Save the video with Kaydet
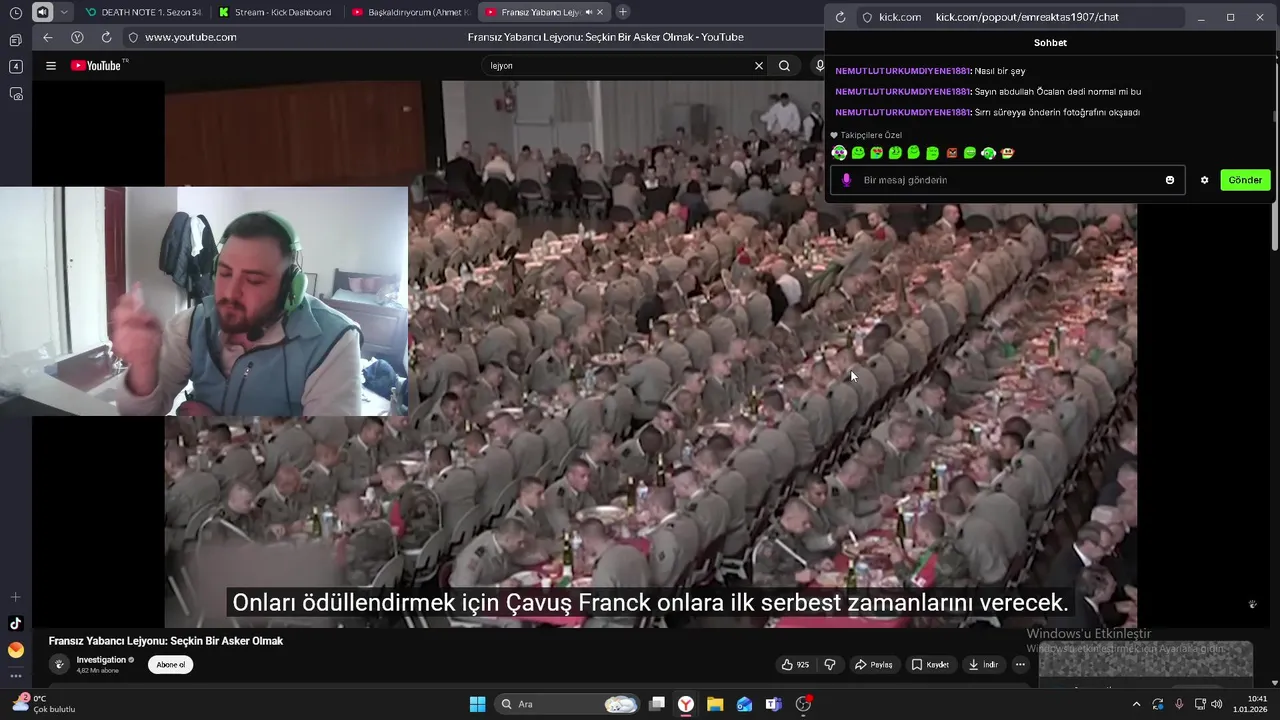 pos(929,665)
